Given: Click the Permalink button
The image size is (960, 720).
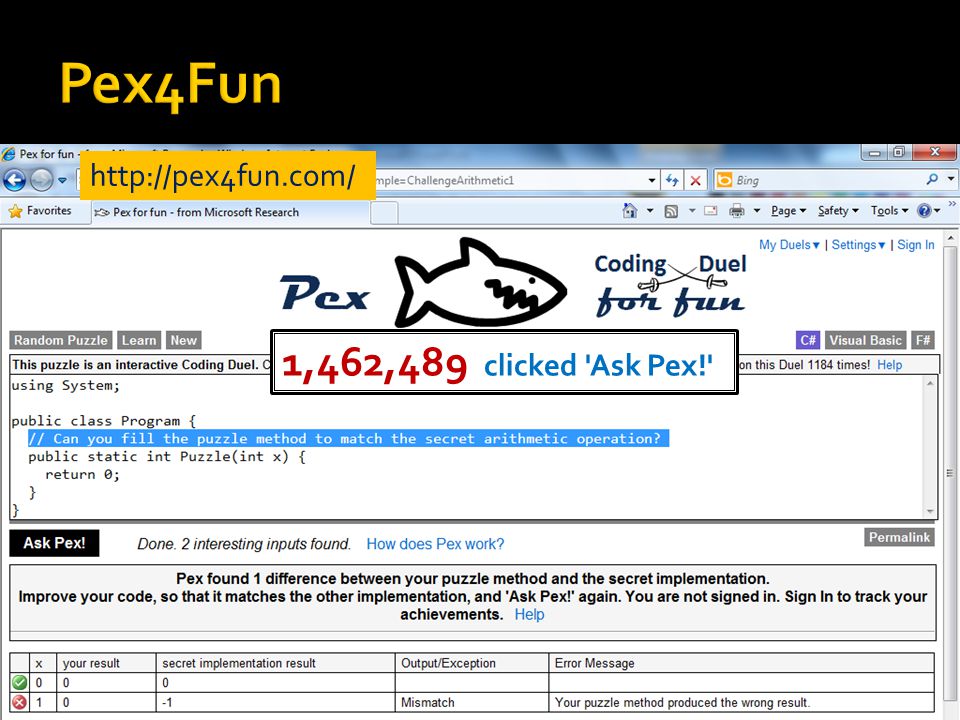Looking at the screenshot, I should [x=899, y=538].
